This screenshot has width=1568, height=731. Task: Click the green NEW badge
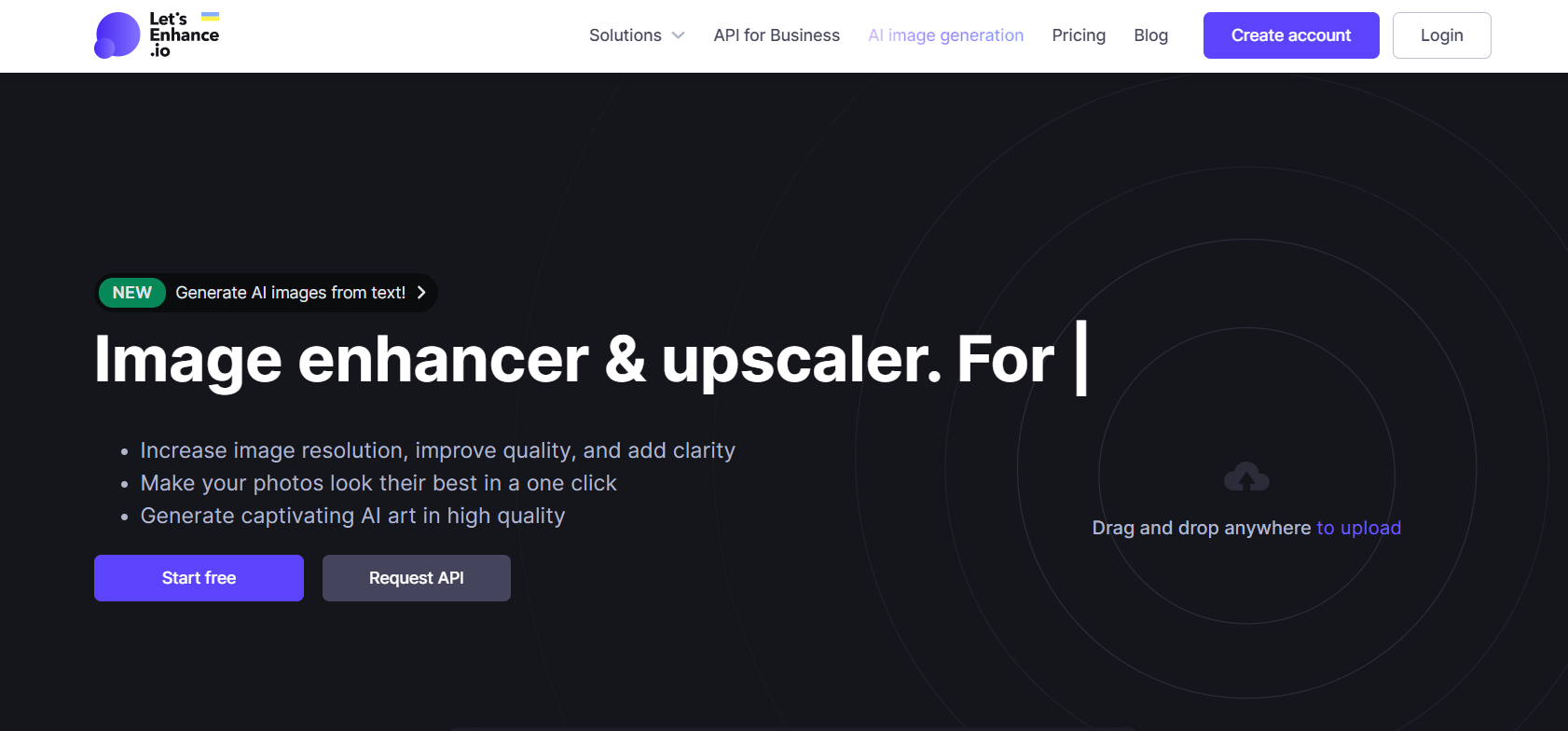pyautogui.click(x=131, y=293)
